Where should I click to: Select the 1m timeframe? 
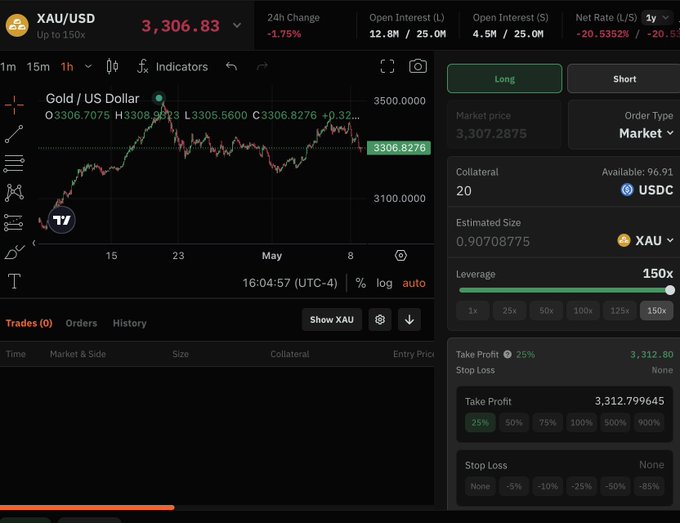coord(8,67)
